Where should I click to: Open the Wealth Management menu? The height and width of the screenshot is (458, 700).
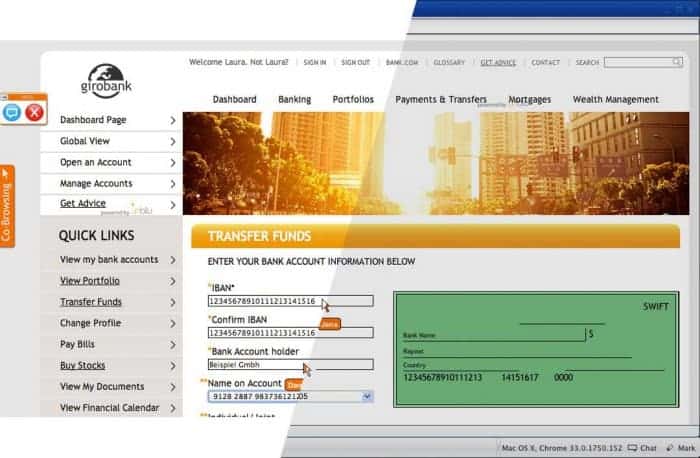[616, 100]
